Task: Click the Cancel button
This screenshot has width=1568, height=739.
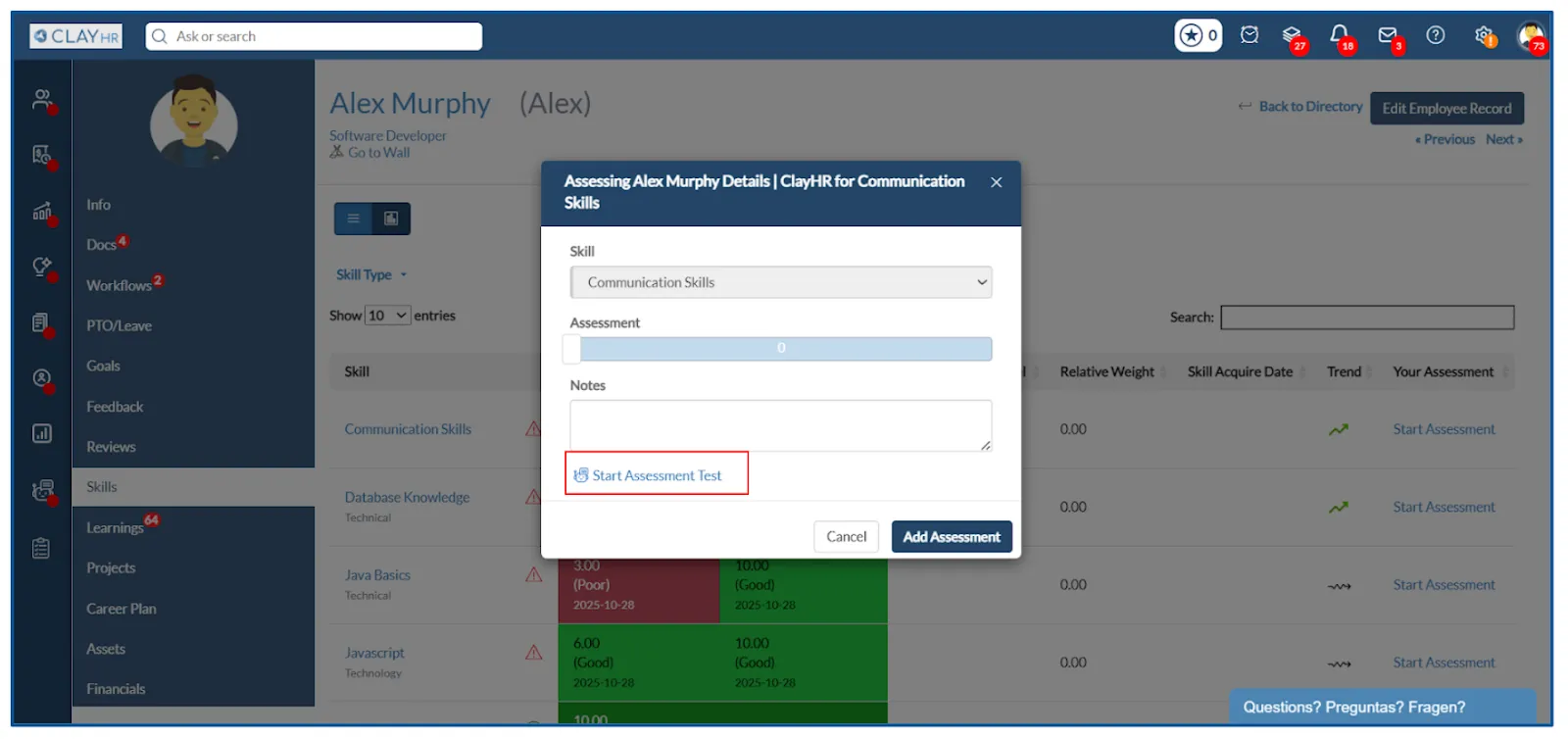Action: (x=846, y=537)
